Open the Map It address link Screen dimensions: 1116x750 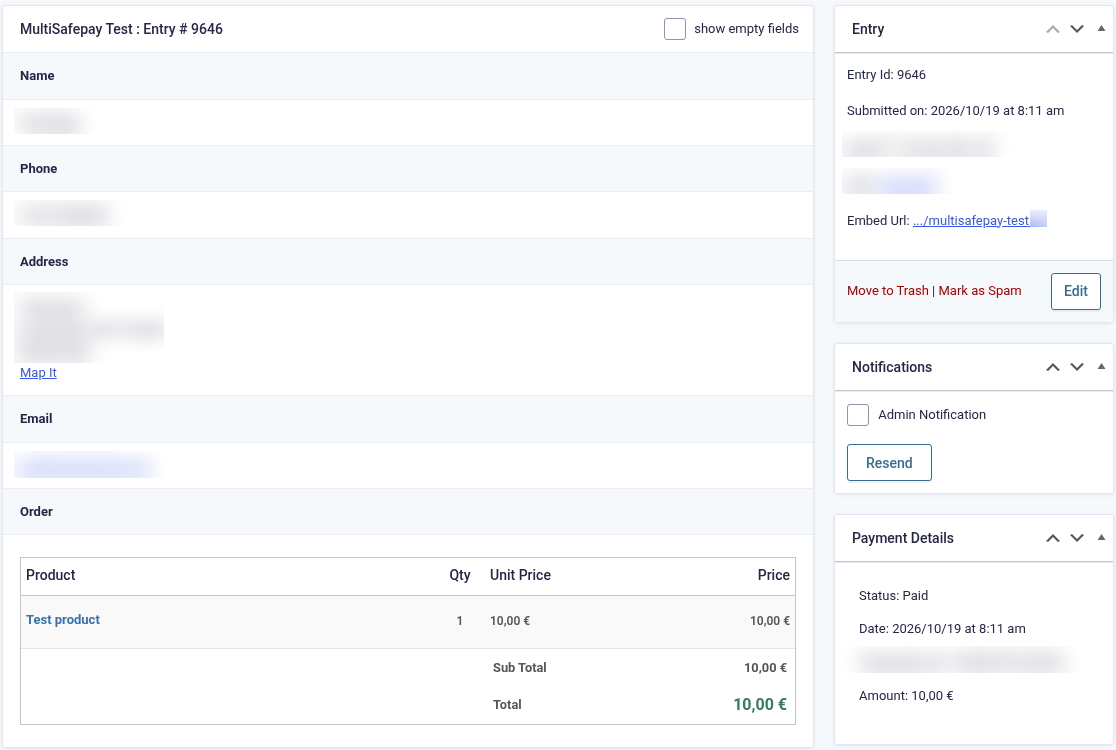point(38,373)
